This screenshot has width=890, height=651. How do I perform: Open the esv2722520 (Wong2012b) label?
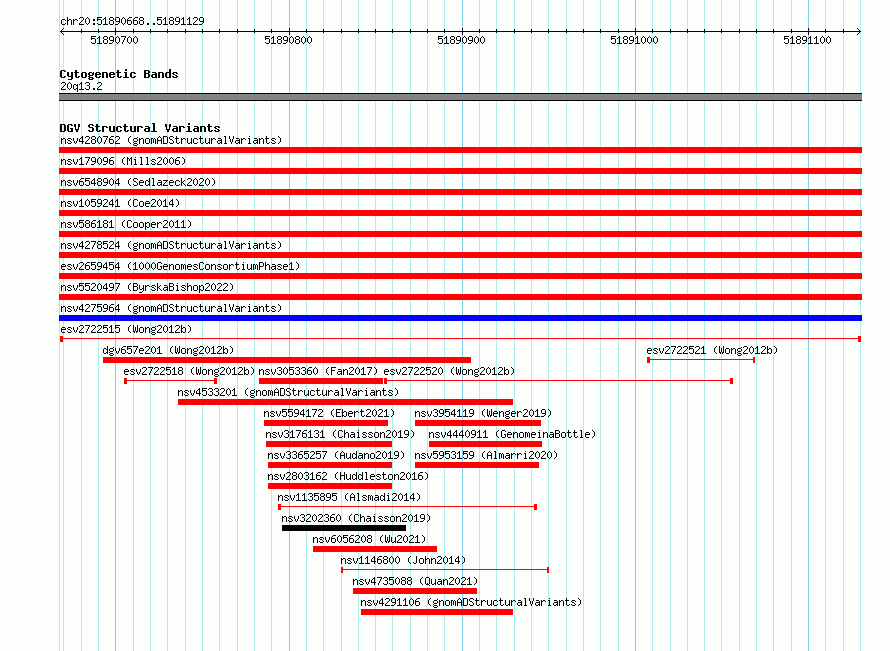449,371
